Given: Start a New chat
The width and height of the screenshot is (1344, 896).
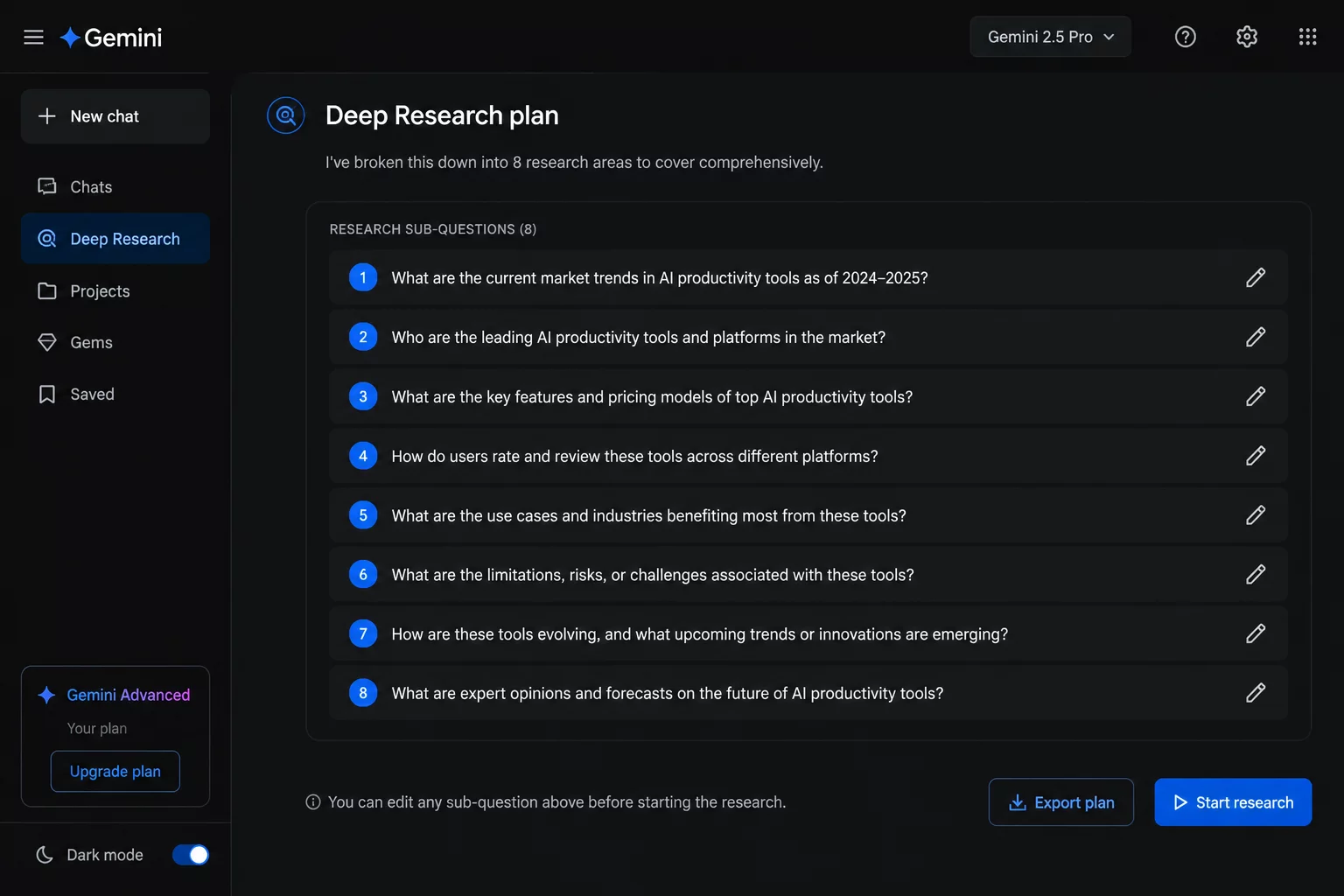Looking at the screenshot, I should (115, 116).
